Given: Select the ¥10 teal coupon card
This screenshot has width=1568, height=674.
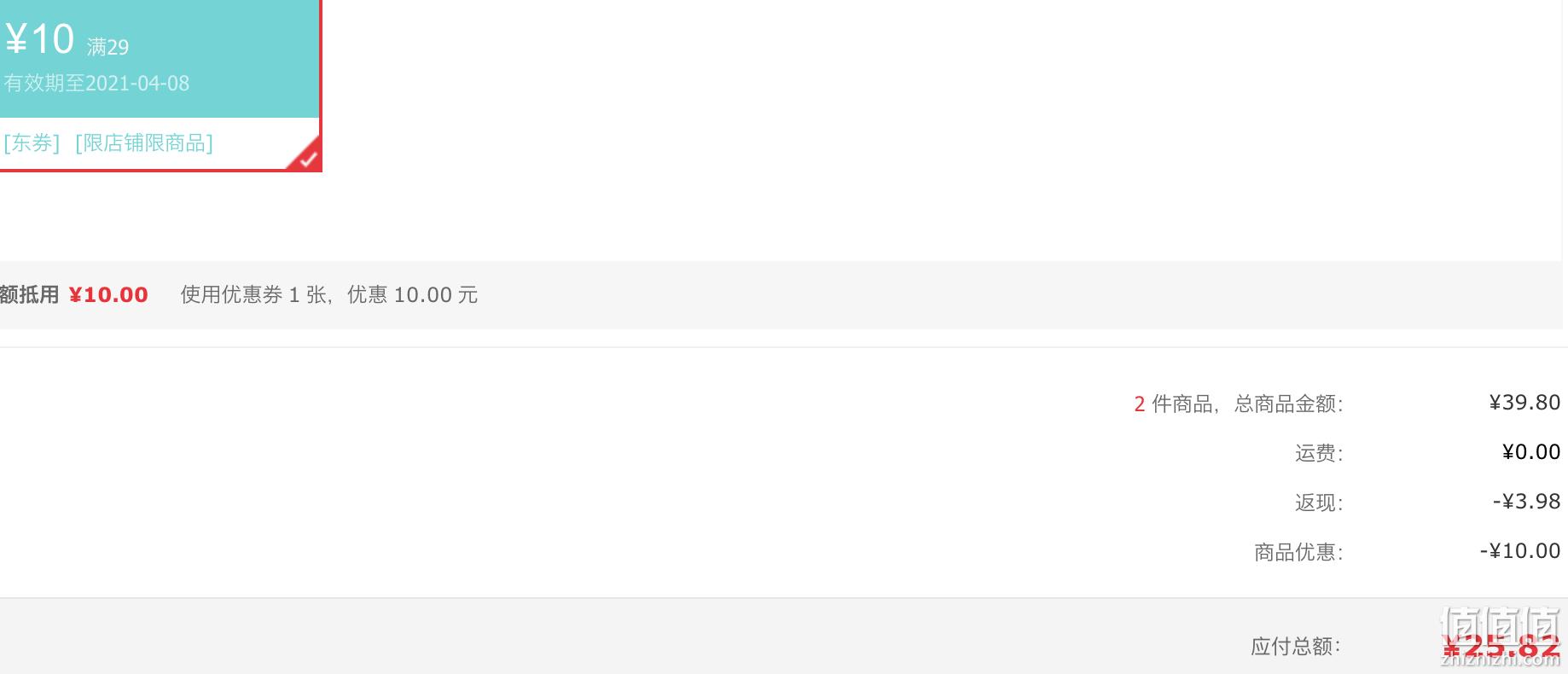Looking at the screenshot, I should coord(160,84).
